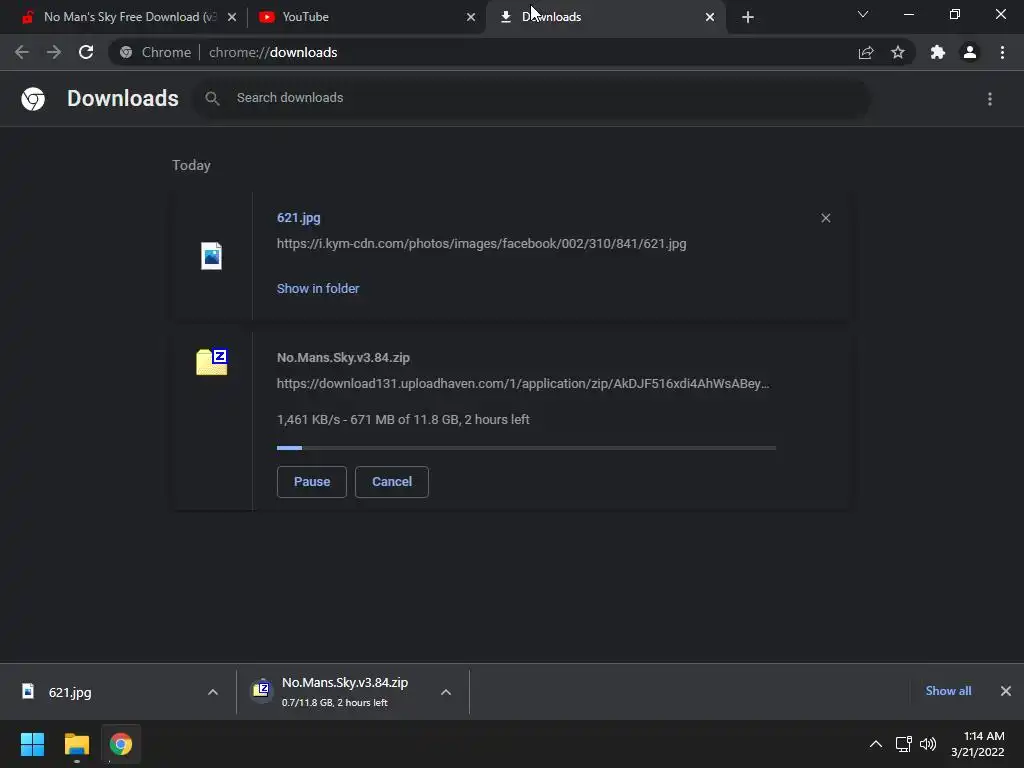Click the kym-cdn.com 621.jpg source URL
This screenshot has height=768, width=1024.
481,244
